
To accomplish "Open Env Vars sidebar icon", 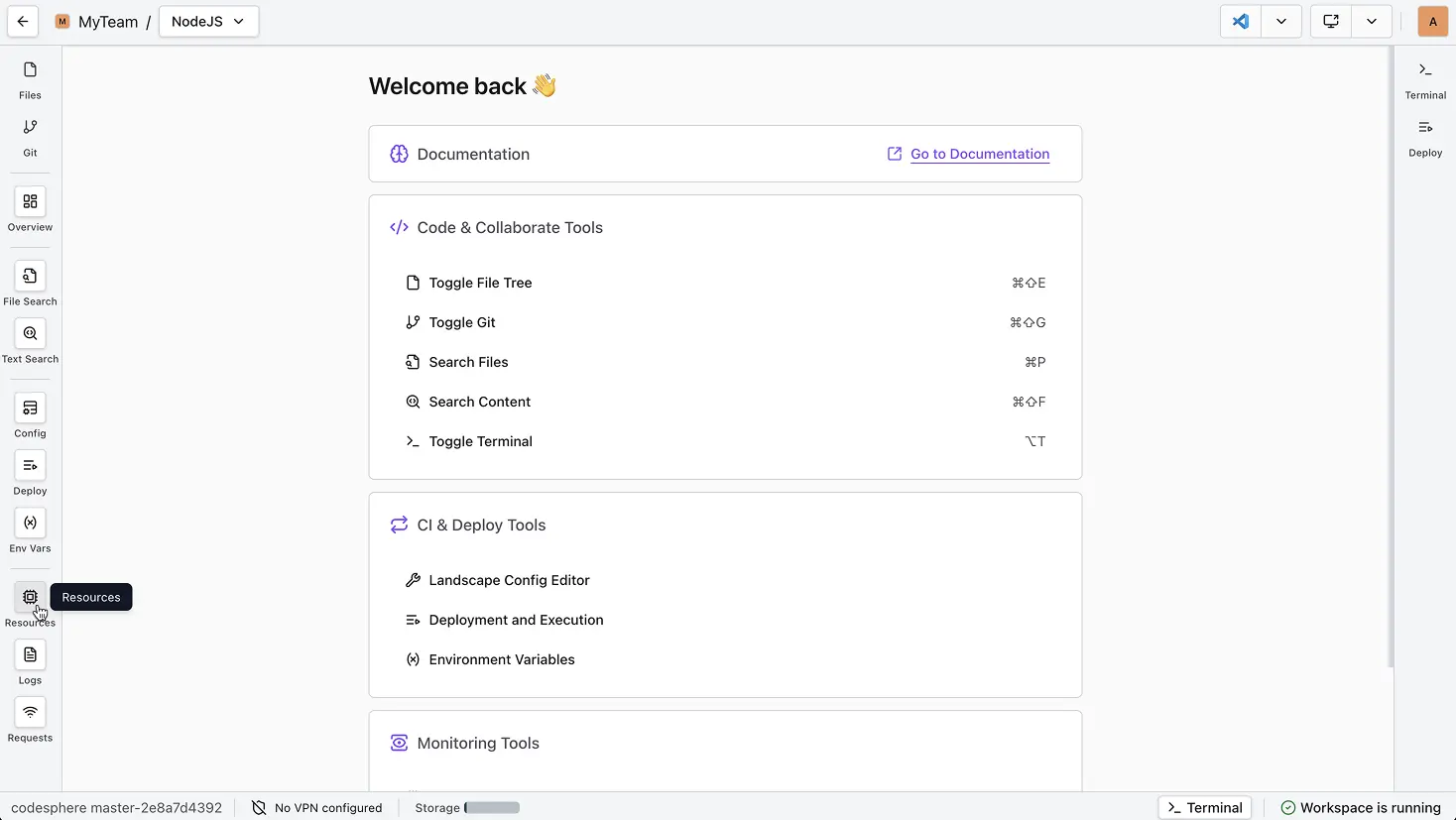I will (x=30, y=524).
